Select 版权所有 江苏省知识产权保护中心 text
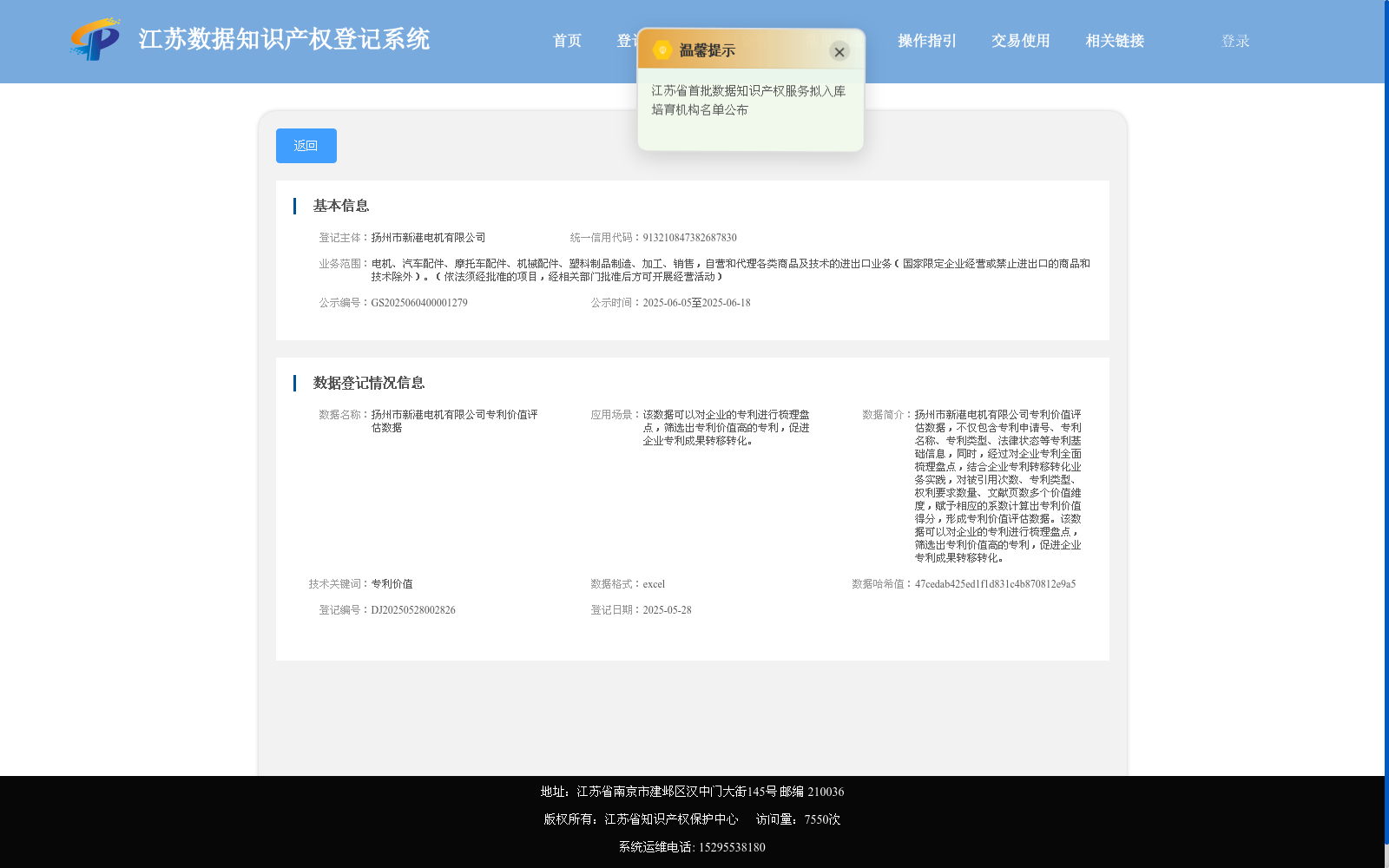Screen dimensions: 1389x868 [641, 819]
